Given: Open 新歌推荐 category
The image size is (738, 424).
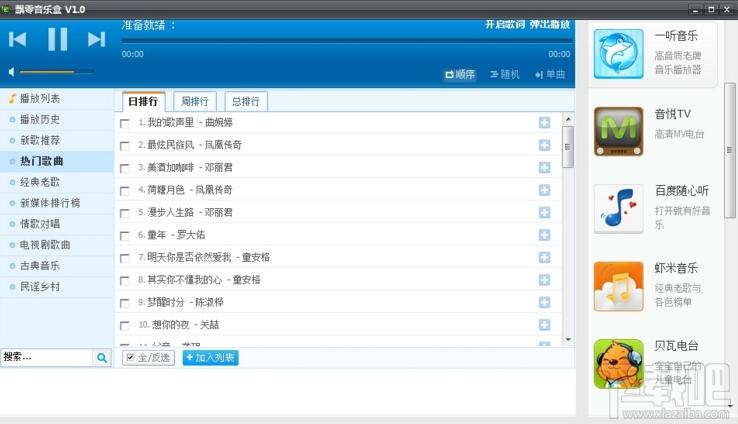Looking at the screenshot, I should pos(56,140).
